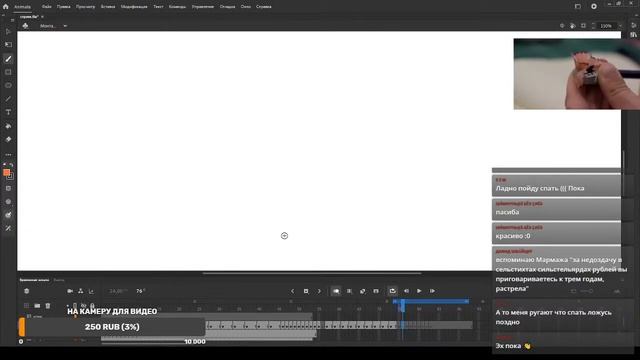640x360 pixels.
Task: Click the center stage icon
Action: click(562, 26)
